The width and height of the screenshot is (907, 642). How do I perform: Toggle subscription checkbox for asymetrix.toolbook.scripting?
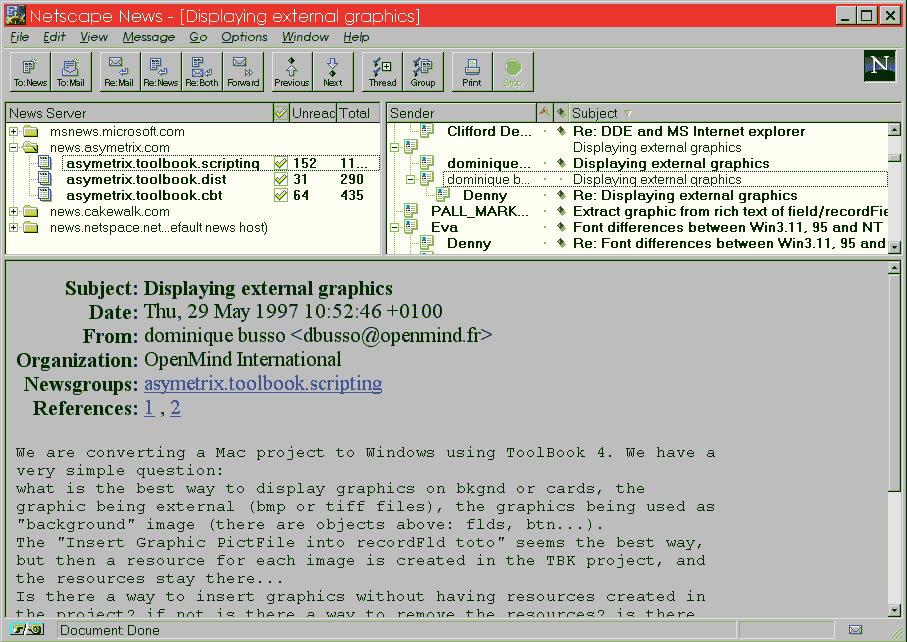[x=281, y=164]
